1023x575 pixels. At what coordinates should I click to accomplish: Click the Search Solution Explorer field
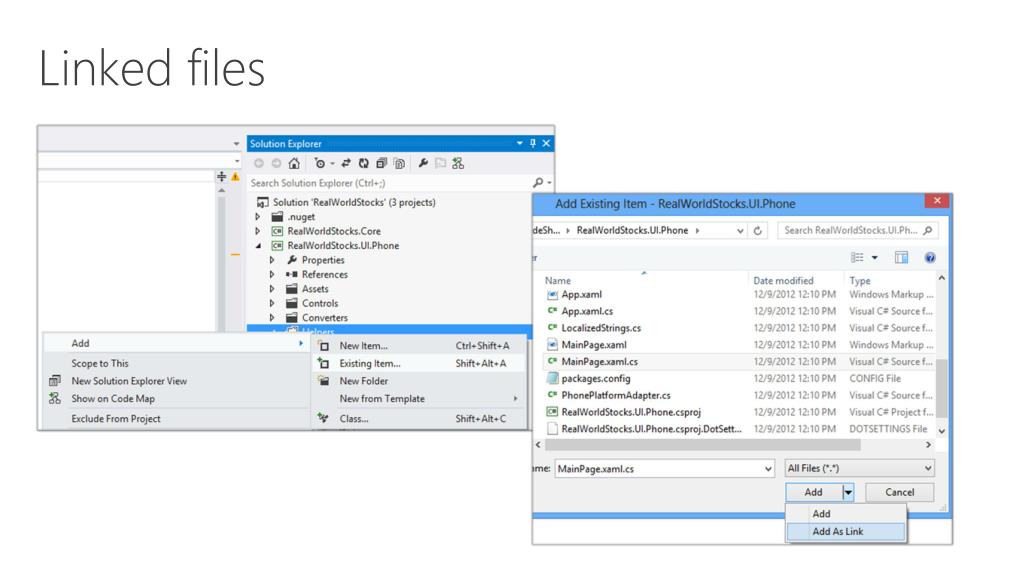pos(389,183)
